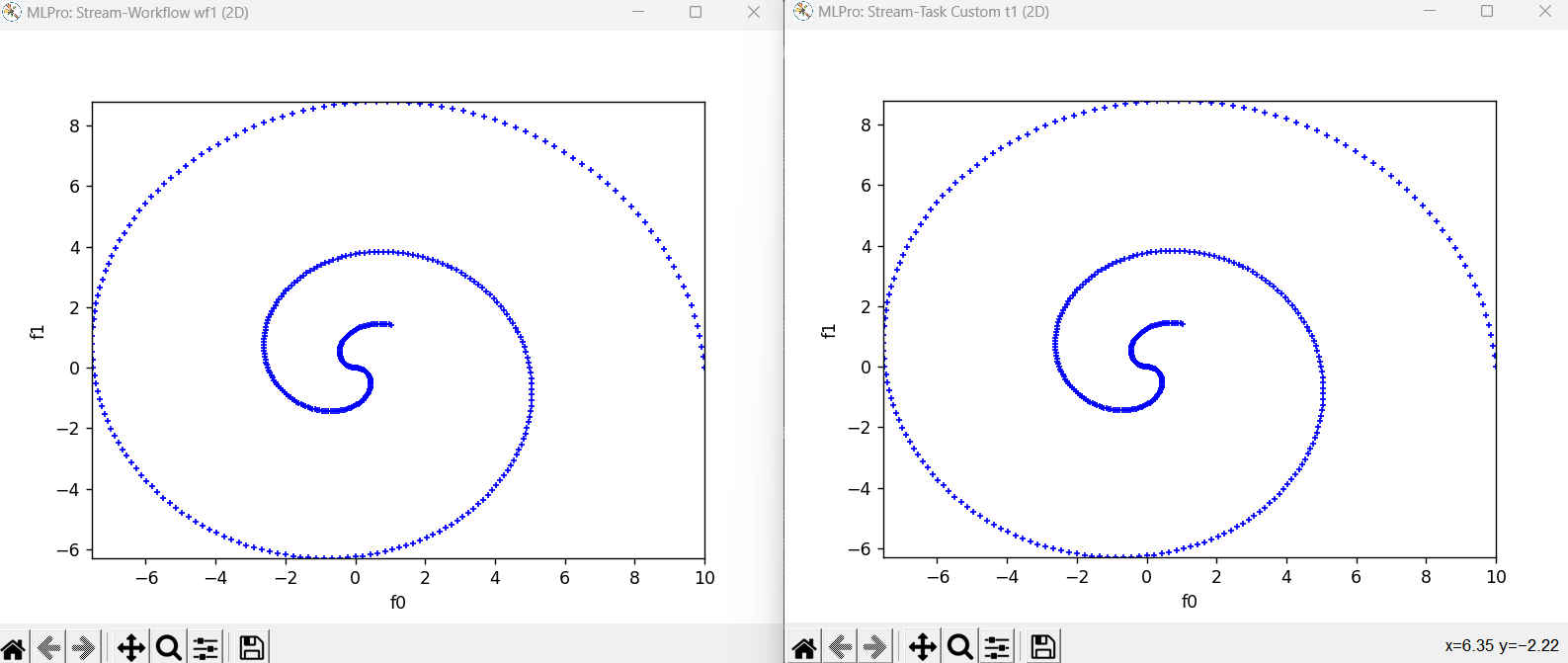Image resolution: width=1568 pixels, height=663 pixels.
Task: Click x-axis tick label 6 in t1 plot
Action: click(x=1357, y=576)
